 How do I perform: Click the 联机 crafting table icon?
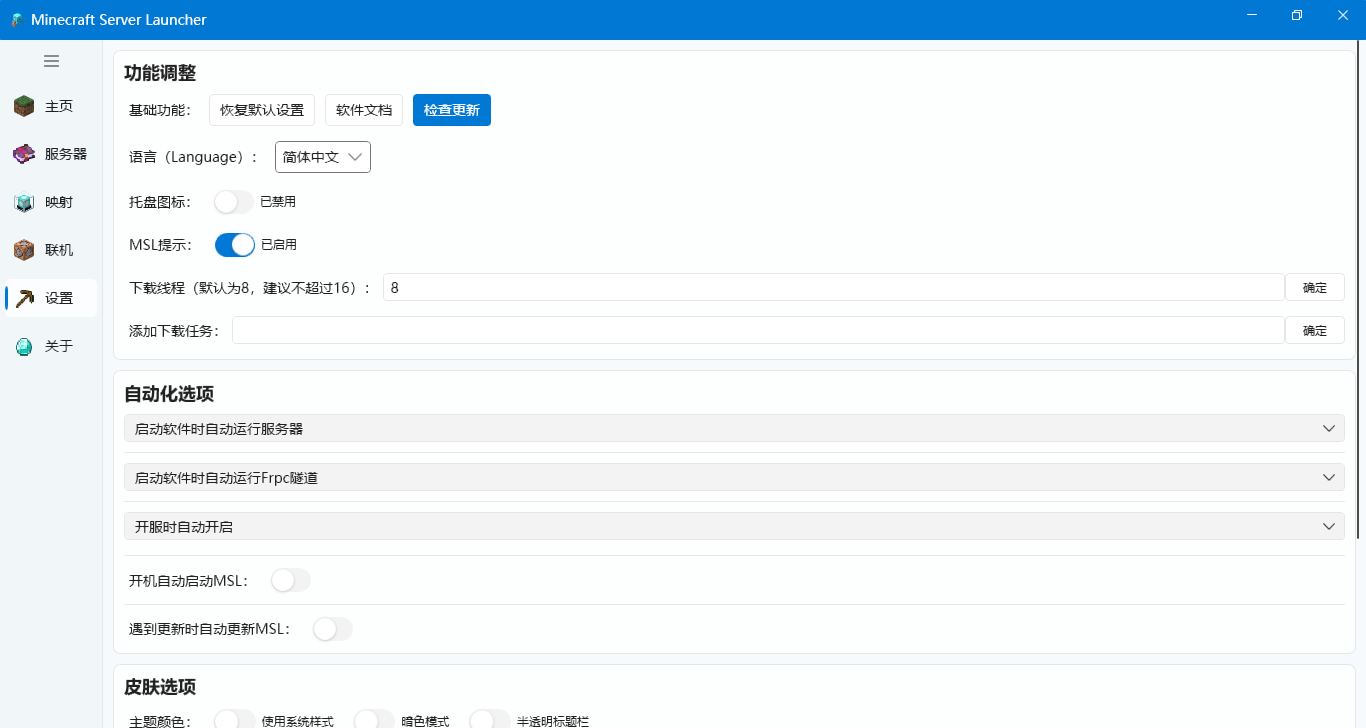coord(24,250)
